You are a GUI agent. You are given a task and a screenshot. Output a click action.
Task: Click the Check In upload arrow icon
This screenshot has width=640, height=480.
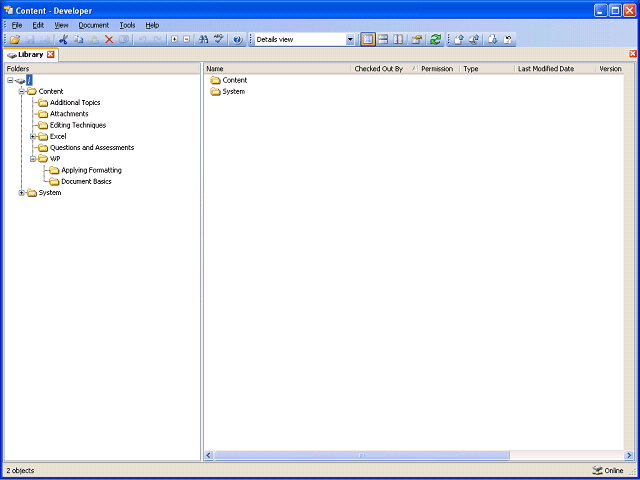pos(459,40)
